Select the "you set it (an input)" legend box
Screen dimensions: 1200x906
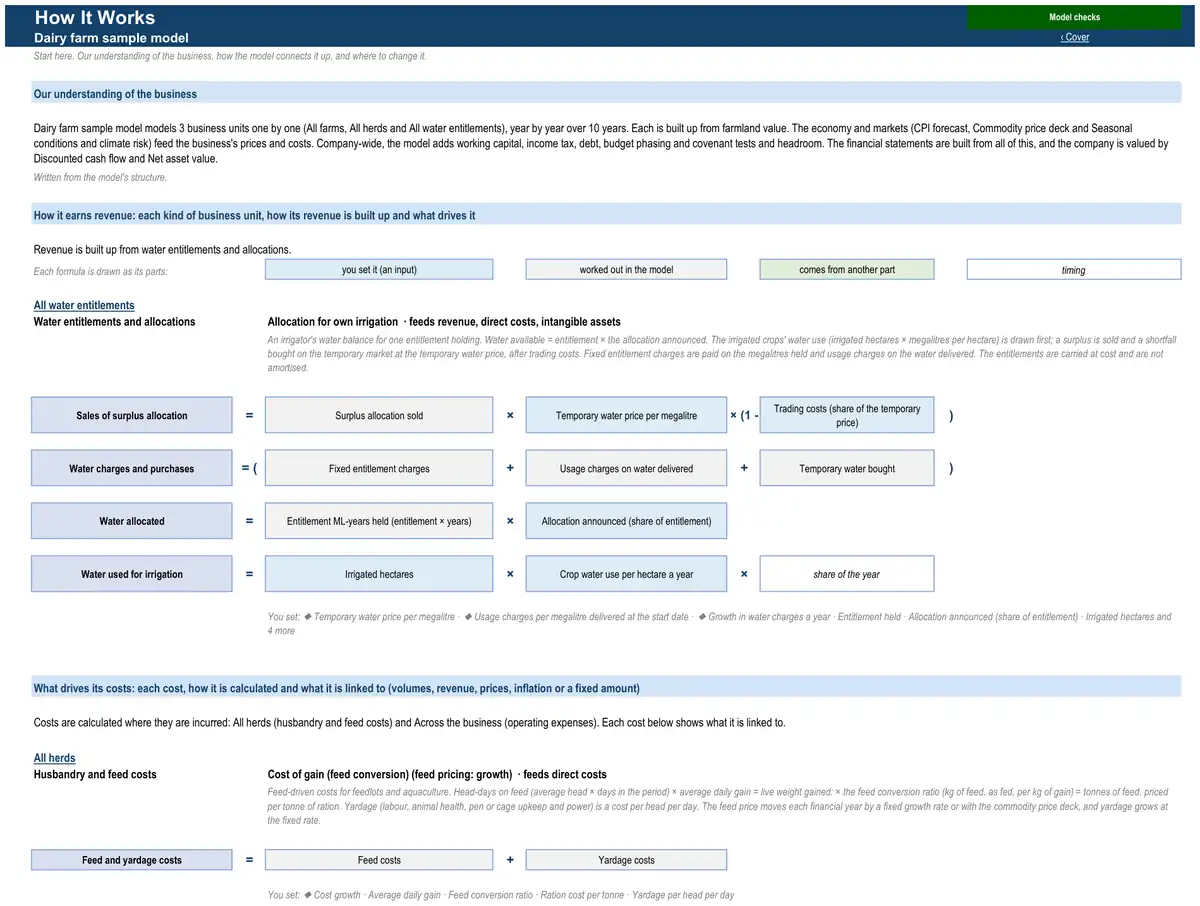[379, 269]
